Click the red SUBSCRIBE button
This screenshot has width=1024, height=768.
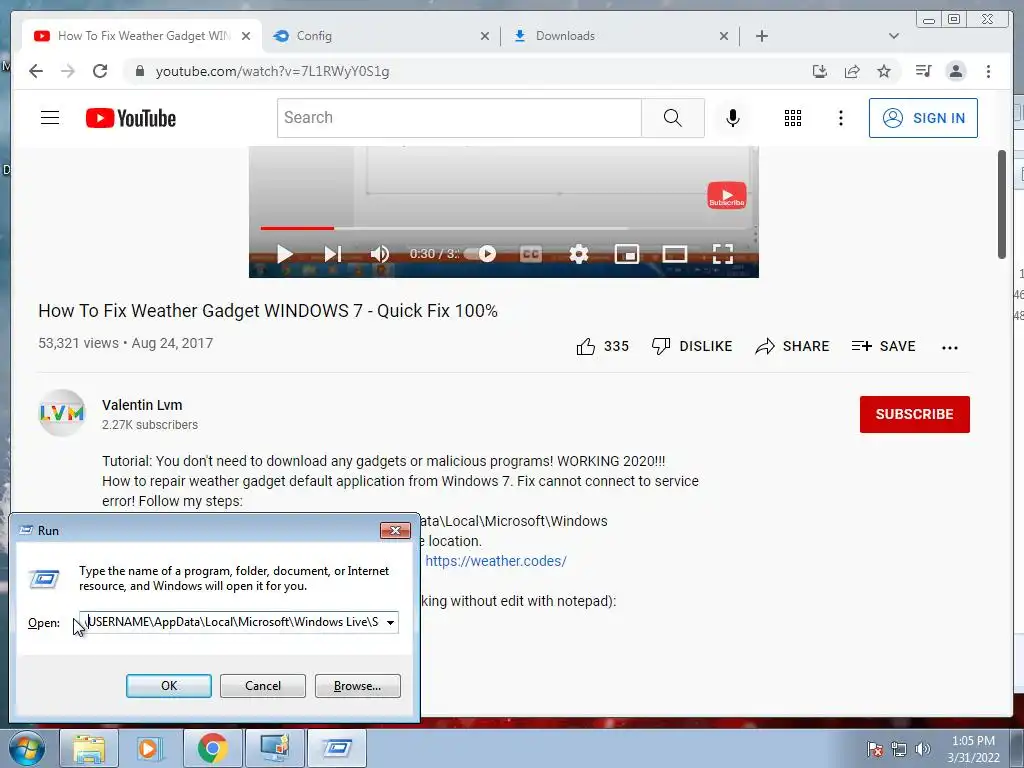tap(914, 414)
